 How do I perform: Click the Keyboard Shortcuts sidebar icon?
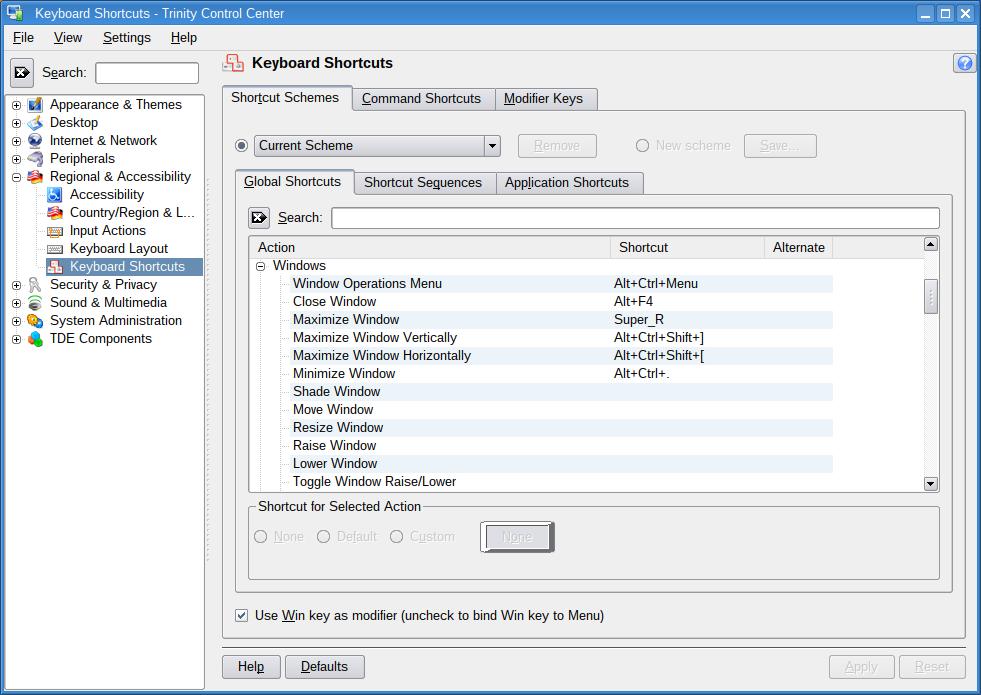point(55,266)
